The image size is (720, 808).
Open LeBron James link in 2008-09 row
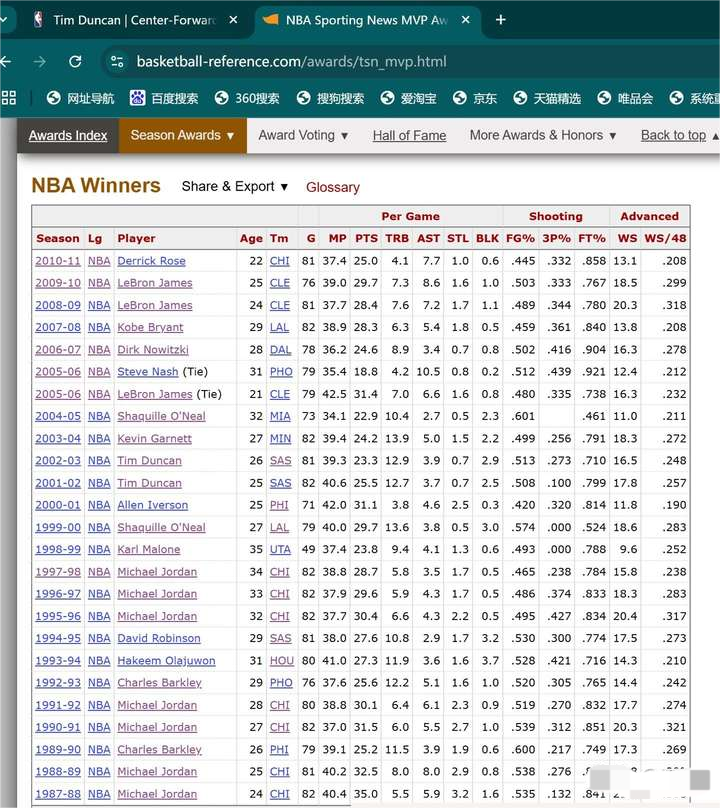[155, 305]
